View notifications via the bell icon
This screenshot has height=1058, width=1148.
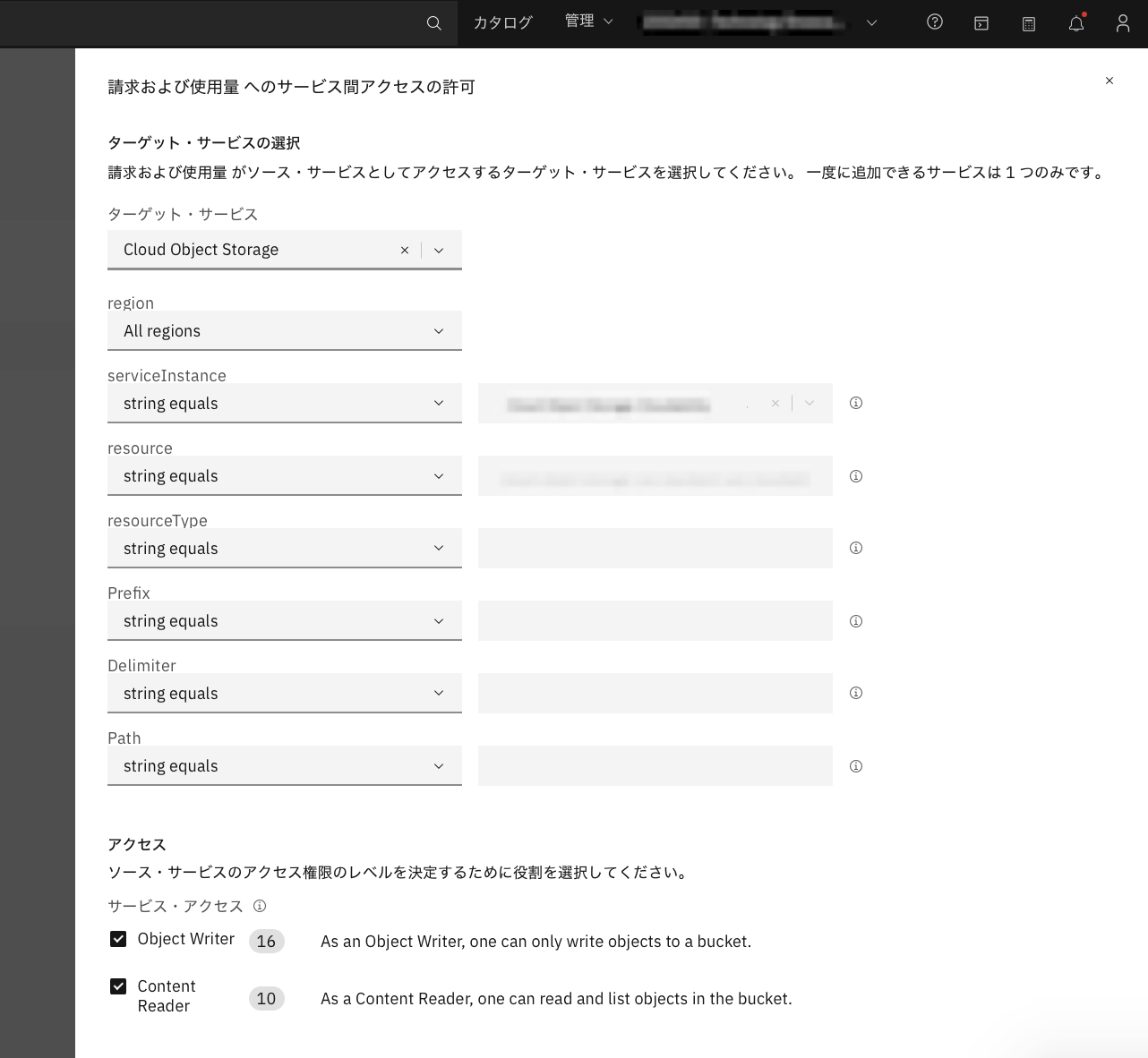tap(1075, 23)
